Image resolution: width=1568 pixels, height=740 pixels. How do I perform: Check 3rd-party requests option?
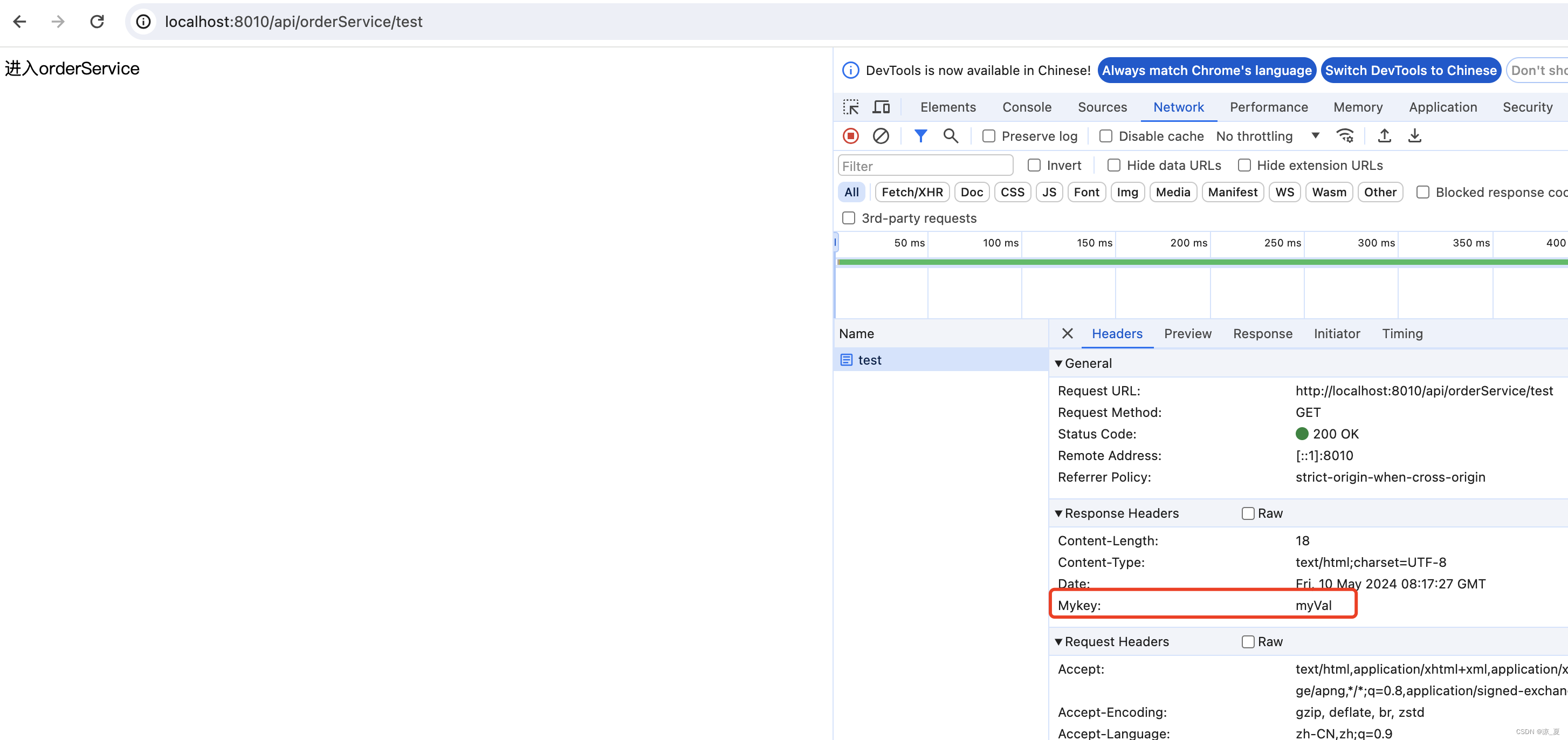848,218
